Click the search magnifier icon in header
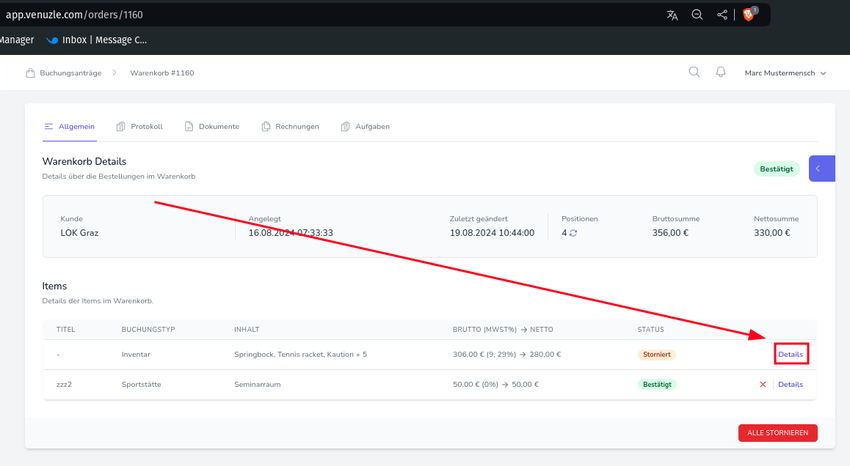This screenshot has width=850, height=466. (x=694, y=72)
